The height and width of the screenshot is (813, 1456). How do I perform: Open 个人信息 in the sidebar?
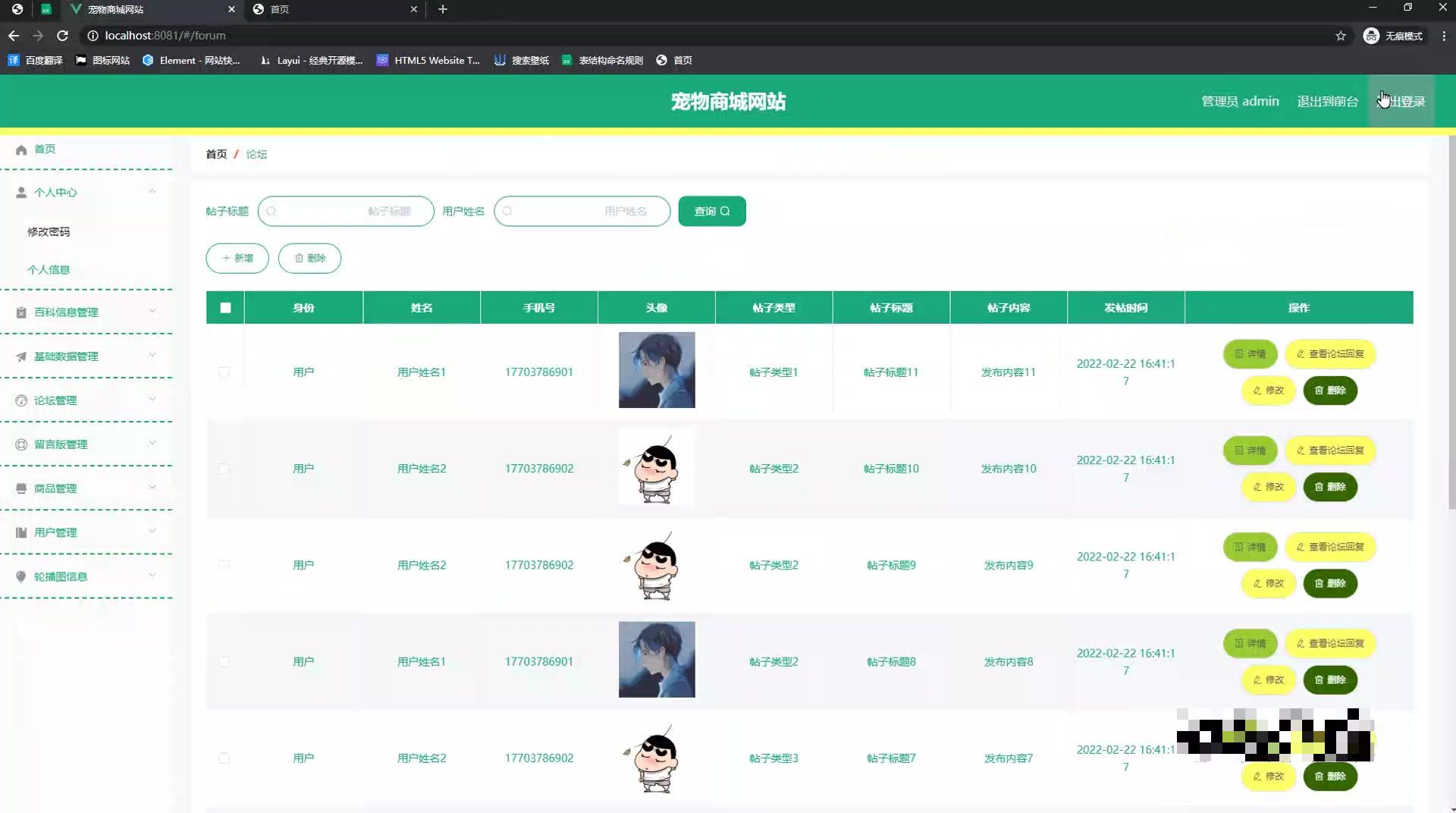(49, 270)
